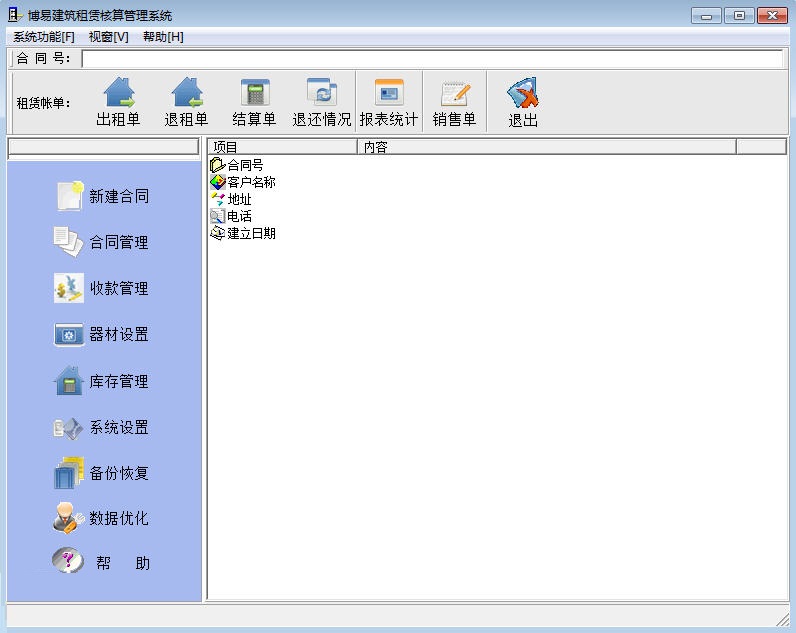The image size is (796, 633).
Task: Minimize the 博易建筑租赁核算管理系统 window
Action: 706,16
